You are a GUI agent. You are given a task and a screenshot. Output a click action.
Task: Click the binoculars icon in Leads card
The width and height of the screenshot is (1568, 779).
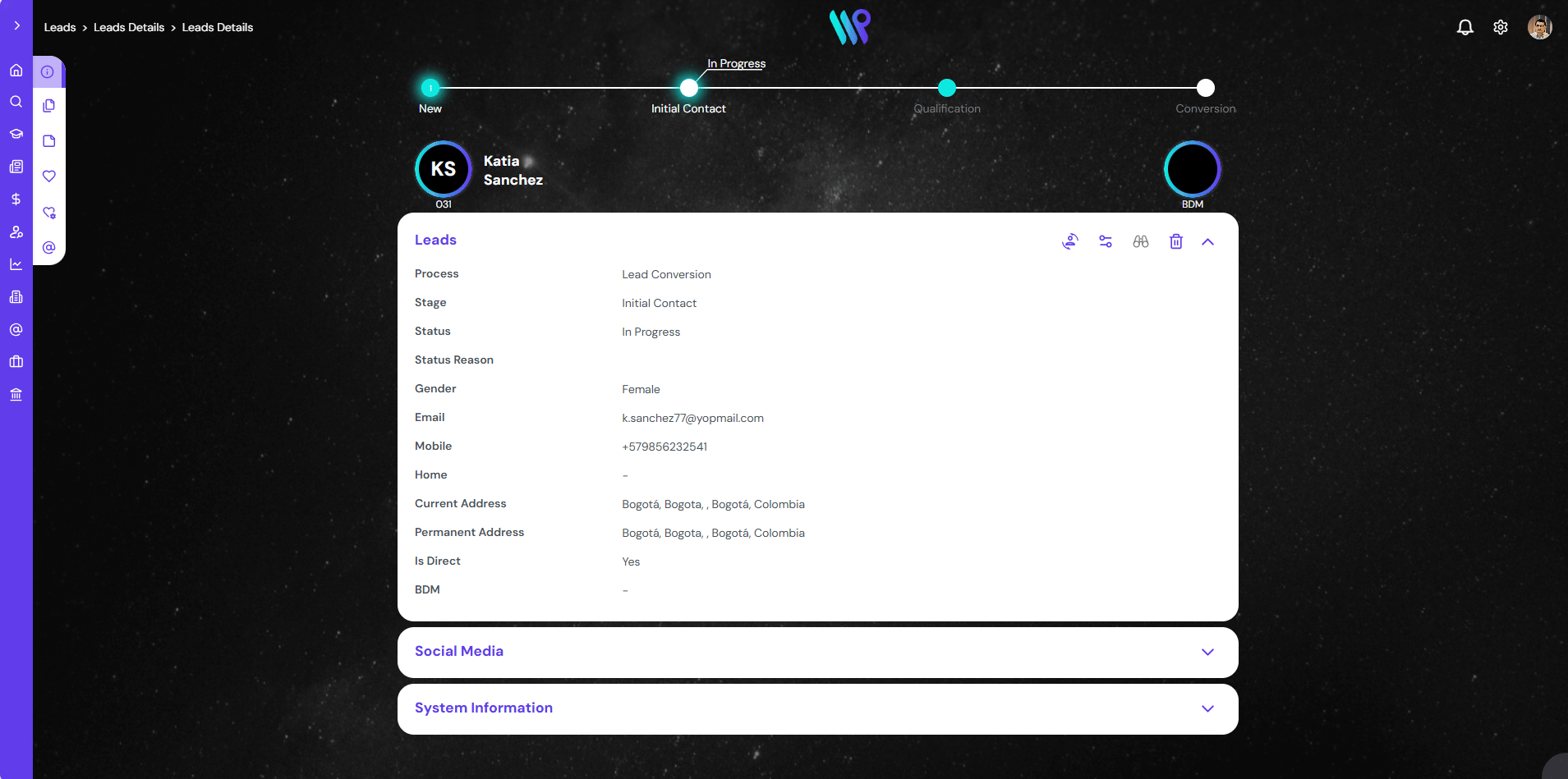click(1140, 241)
